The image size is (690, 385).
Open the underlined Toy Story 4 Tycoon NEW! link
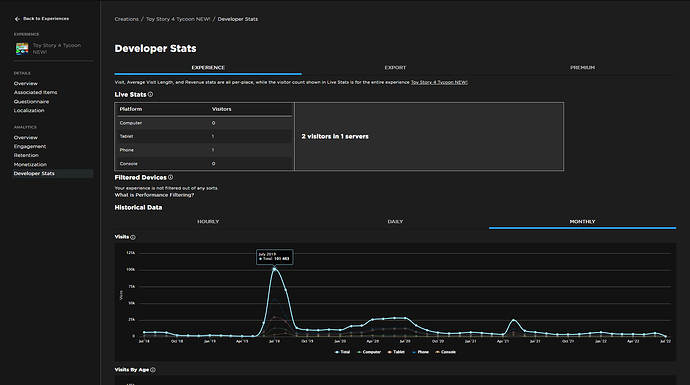click(x=439, y=82)
